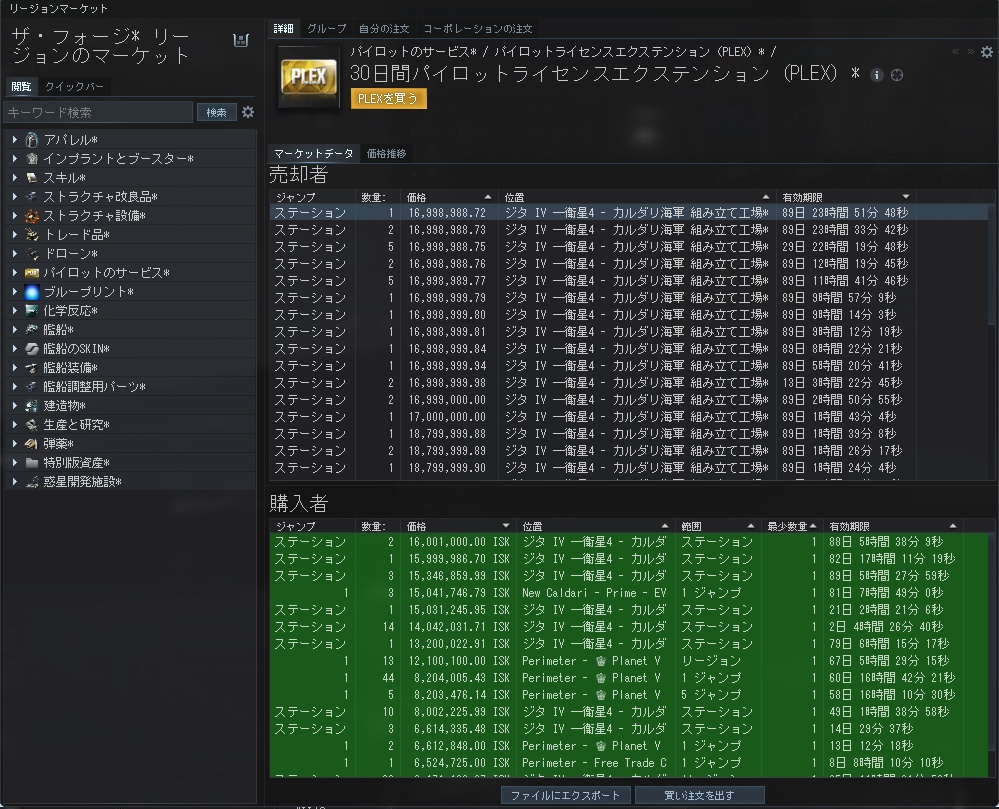The width and height of the screenshot is (999, 809).
Task: Go back with the top double-arrow icon
Action: tap(954, 52)
